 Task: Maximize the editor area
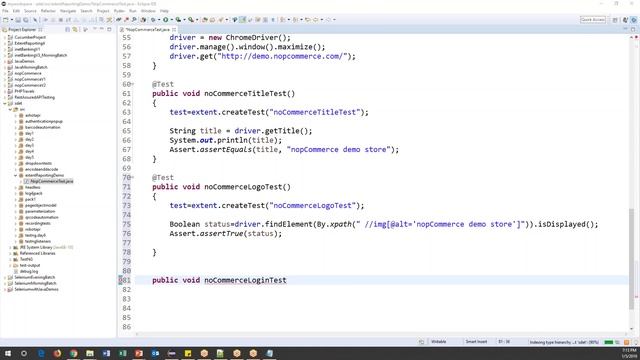click(x=633, y=29)
